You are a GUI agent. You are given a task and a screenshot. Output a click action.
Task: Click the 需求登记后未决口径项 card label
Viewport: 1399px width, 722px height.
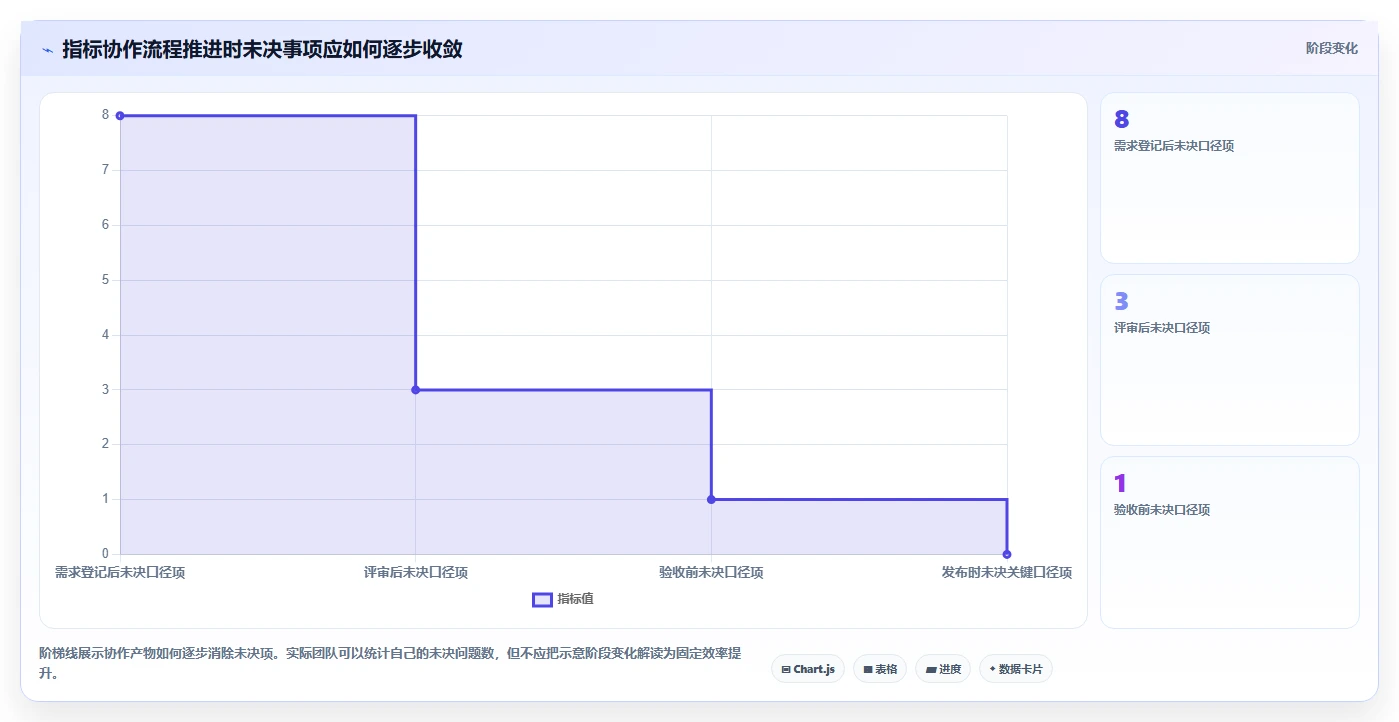(x=1174, y=146)
